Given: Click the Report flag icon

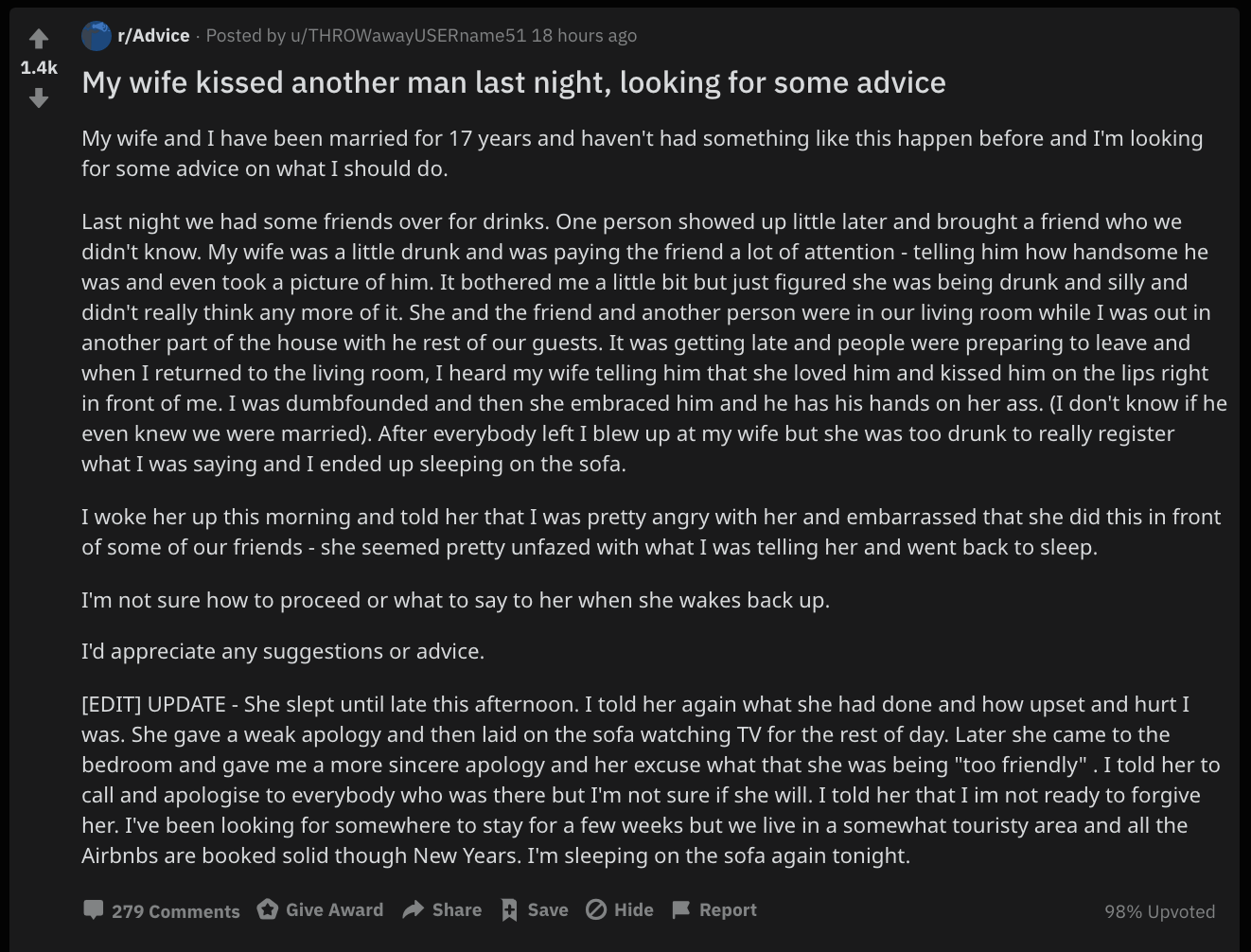Looking at the screenshot, I should point(680,910).
